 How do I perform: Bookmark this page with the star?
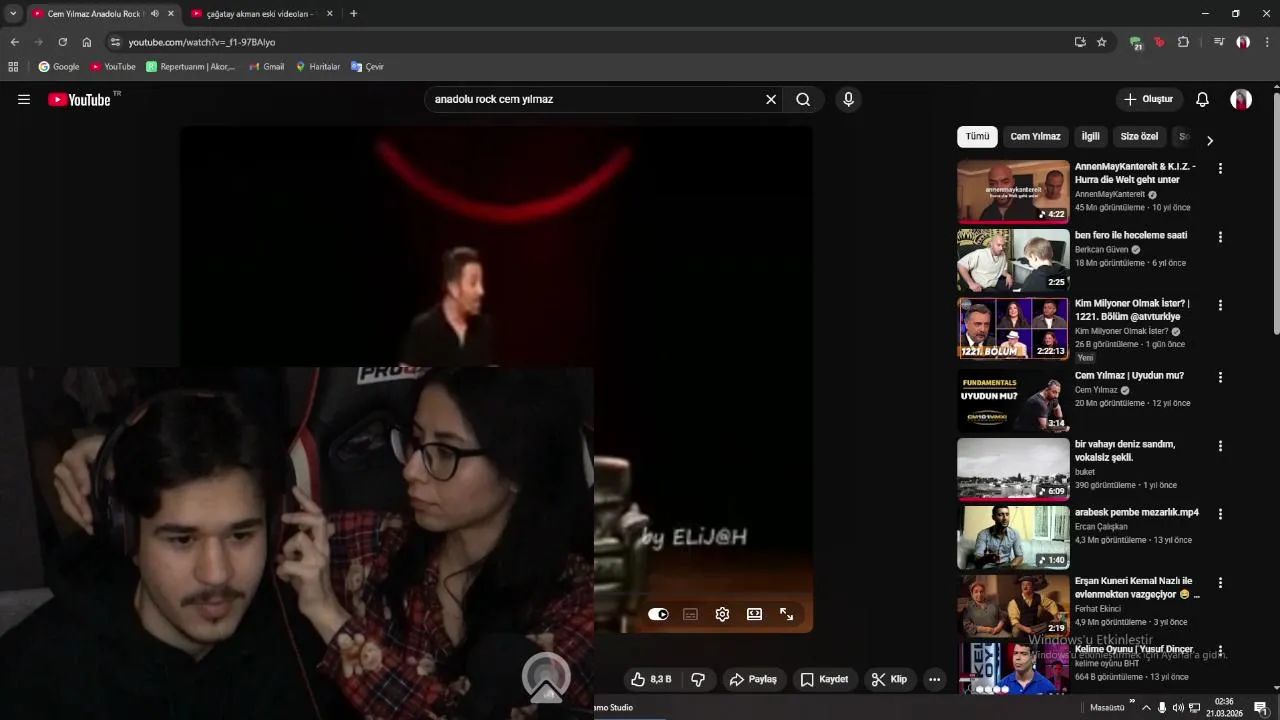(x=1102, y=42)
